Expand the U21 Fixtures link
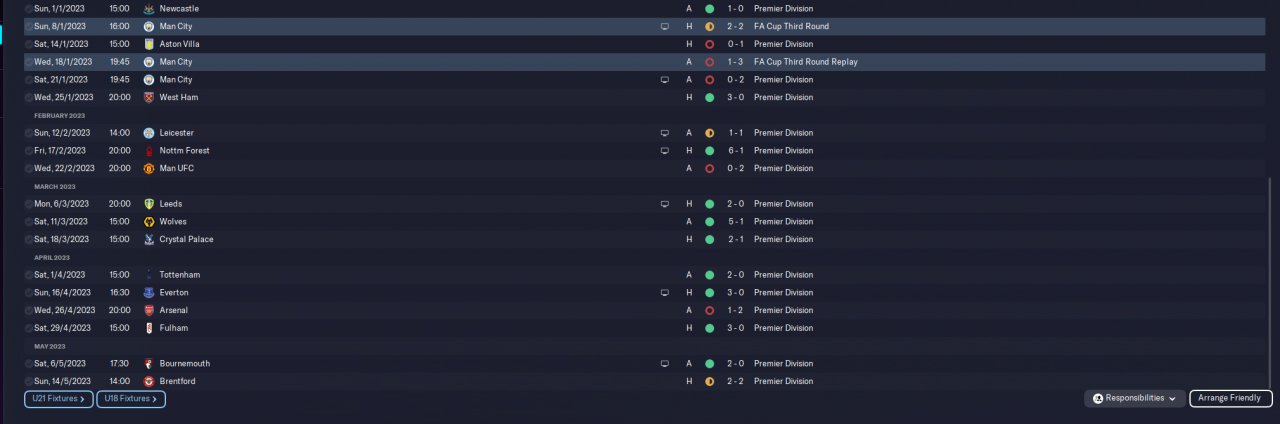Screen dimensions: 1280x424 coord(59,399)
